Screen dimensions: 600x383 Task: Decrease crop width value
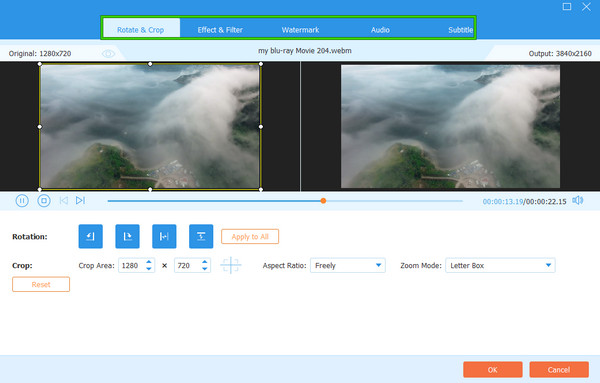(x=149, y=269)
